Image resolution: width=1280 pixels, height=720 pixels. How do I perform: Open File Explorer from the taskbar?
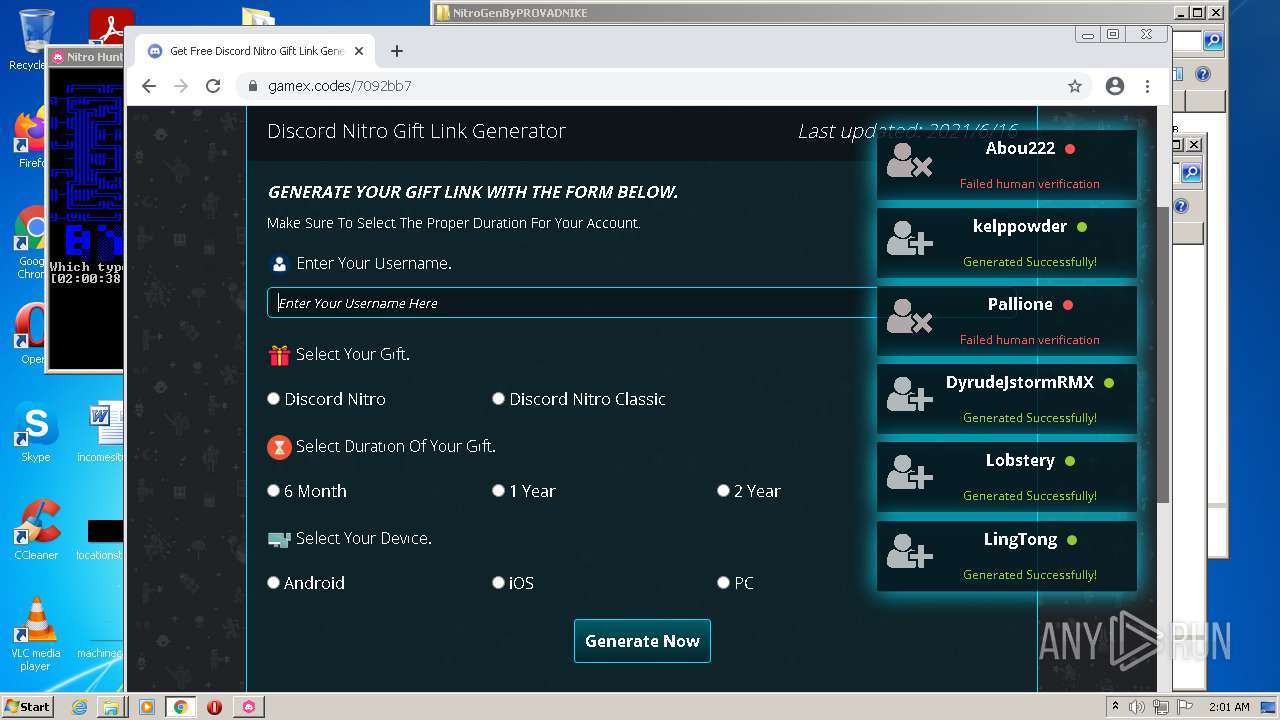[x=111, y=707]
